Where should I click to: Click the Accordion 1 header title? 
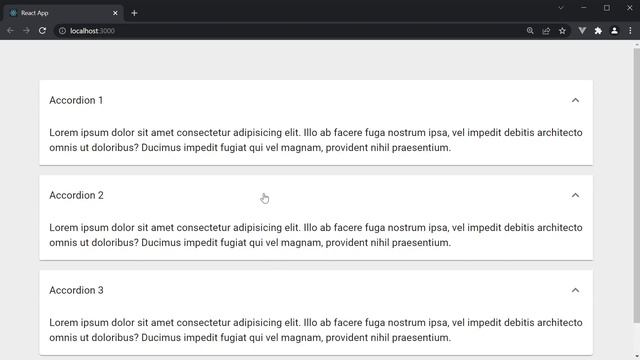[76, 100]
